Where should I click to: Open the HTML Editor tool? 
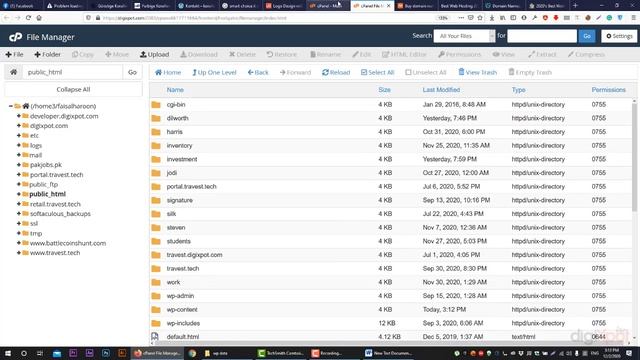[x=404, y=54]
